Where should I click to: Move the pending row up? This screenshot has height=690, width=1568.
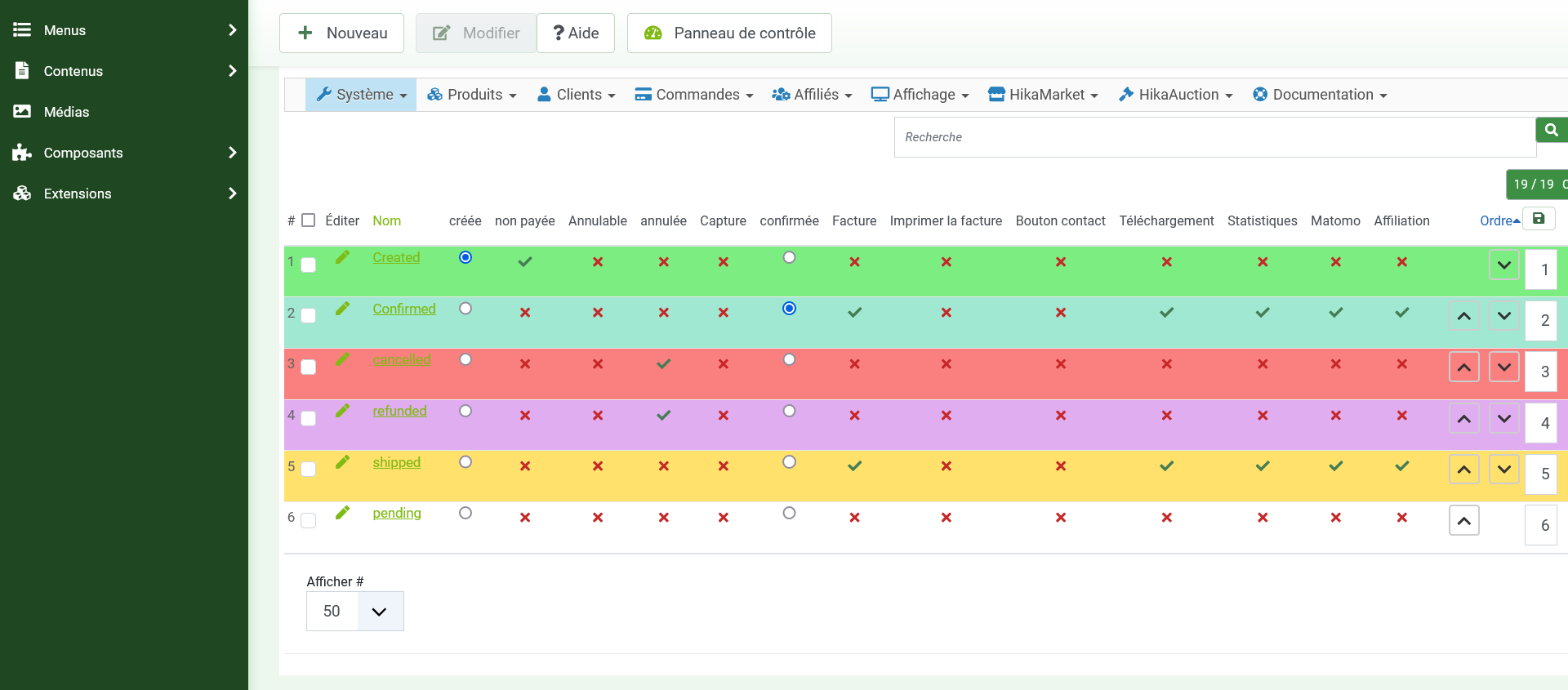click(x=1464, y=521)
